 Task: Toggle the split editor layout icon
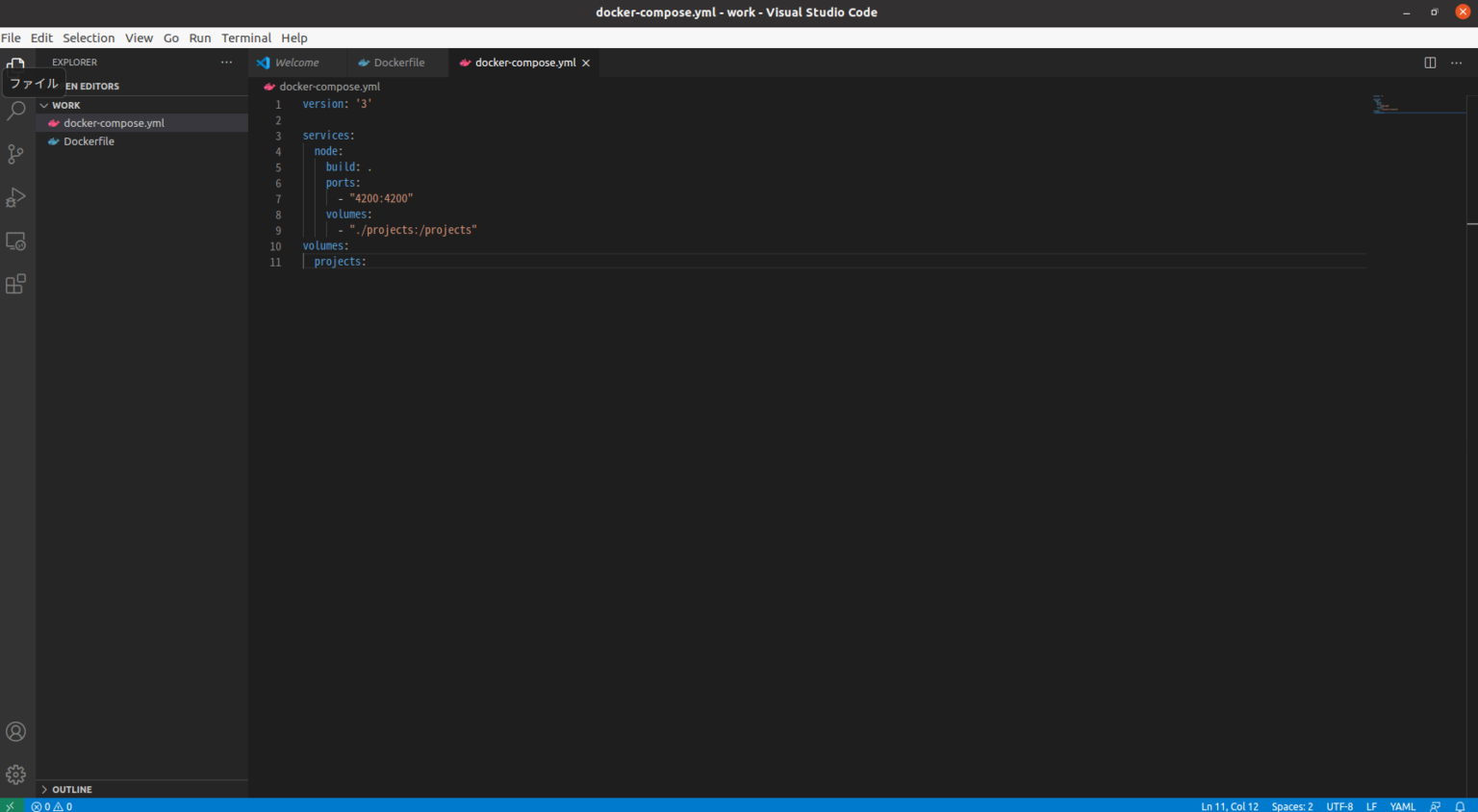pyautogui.click(x=1429, y=62)
